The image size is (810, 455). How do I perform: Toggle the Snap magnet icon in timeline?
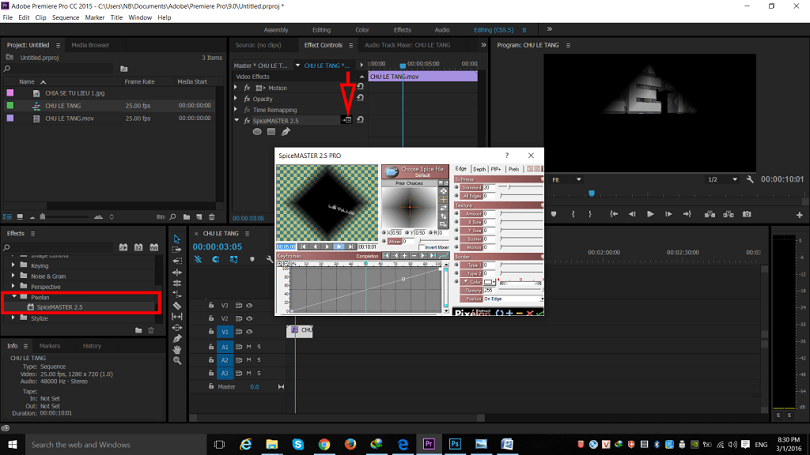pos(215,259)
